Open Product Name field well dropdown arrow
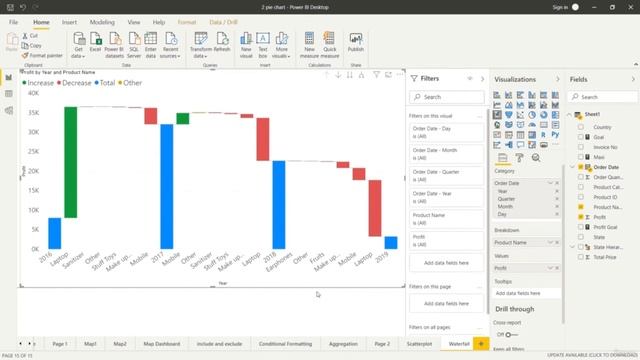 tap(550, 242)
